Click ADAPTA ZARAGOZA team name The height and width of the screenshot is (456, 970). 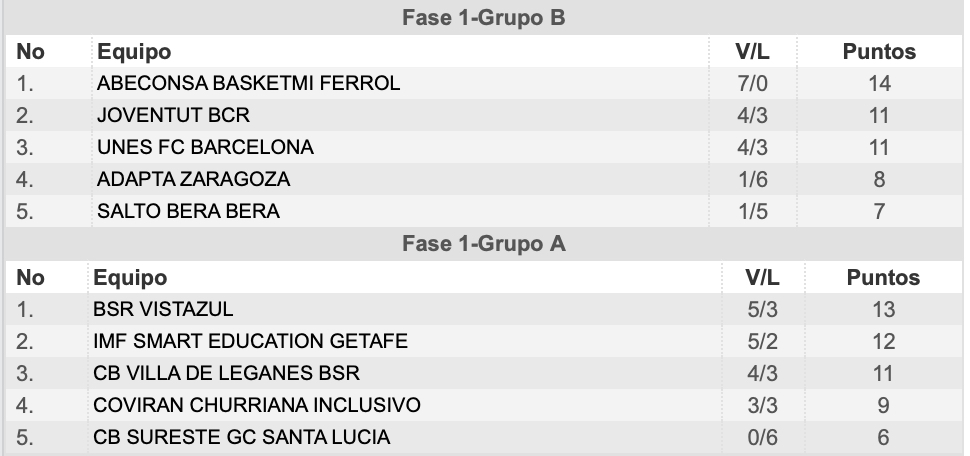point(194,179)
